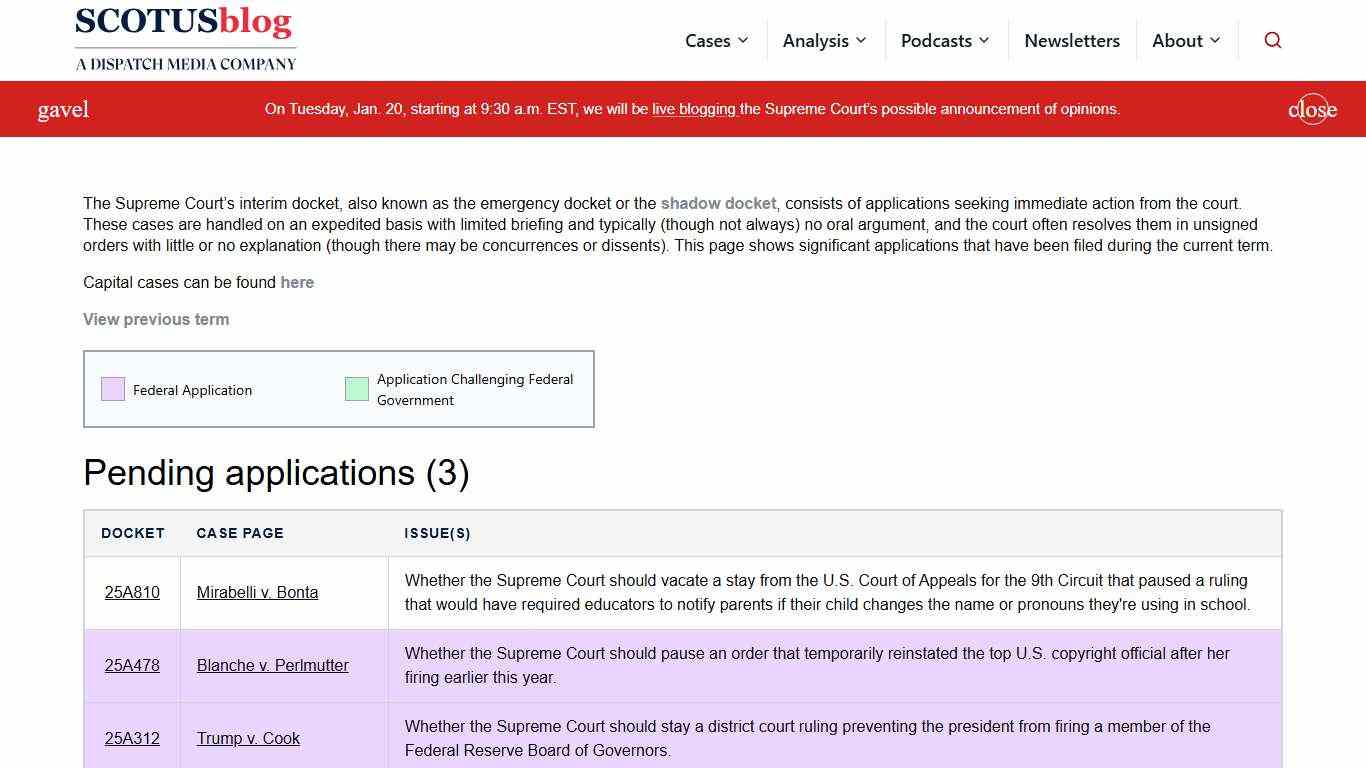Click the SCOTUSblog logo
Image resolution: width=1366 pixels, height=768 pixels.
[185, 38]
